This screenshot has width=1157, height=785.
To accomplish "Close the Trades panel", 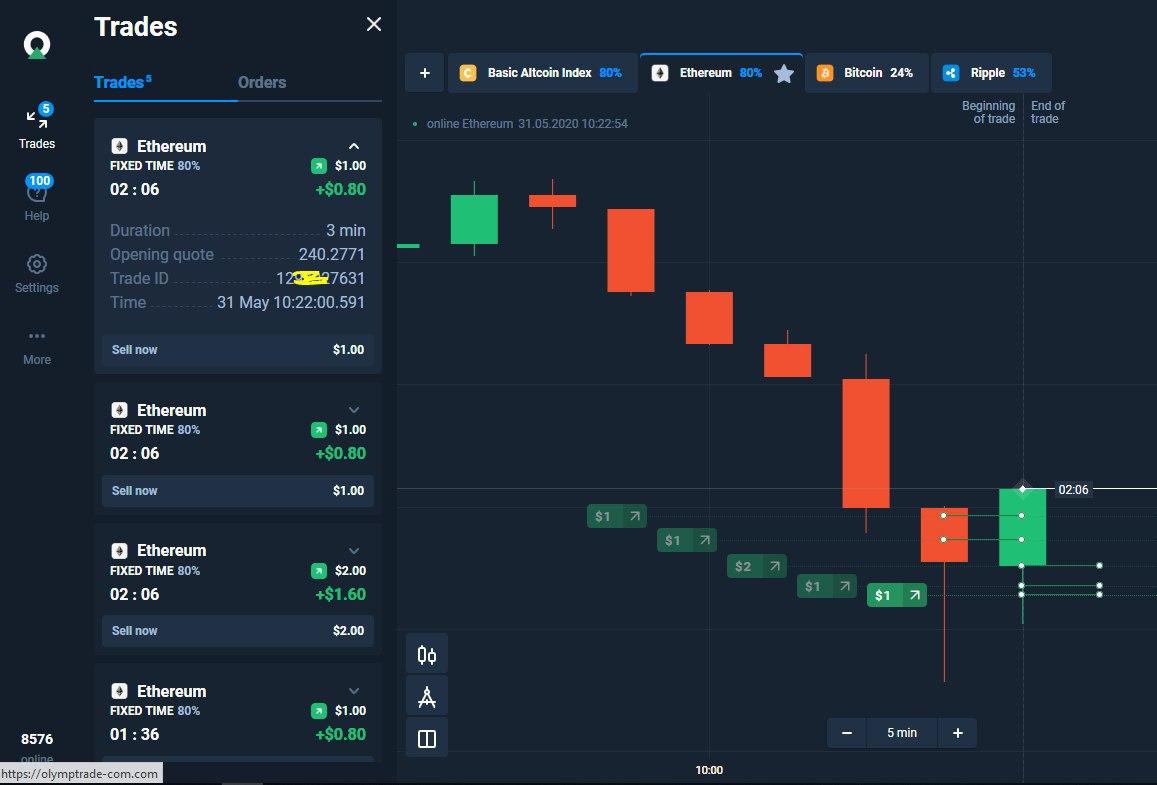I will point(374,24).
